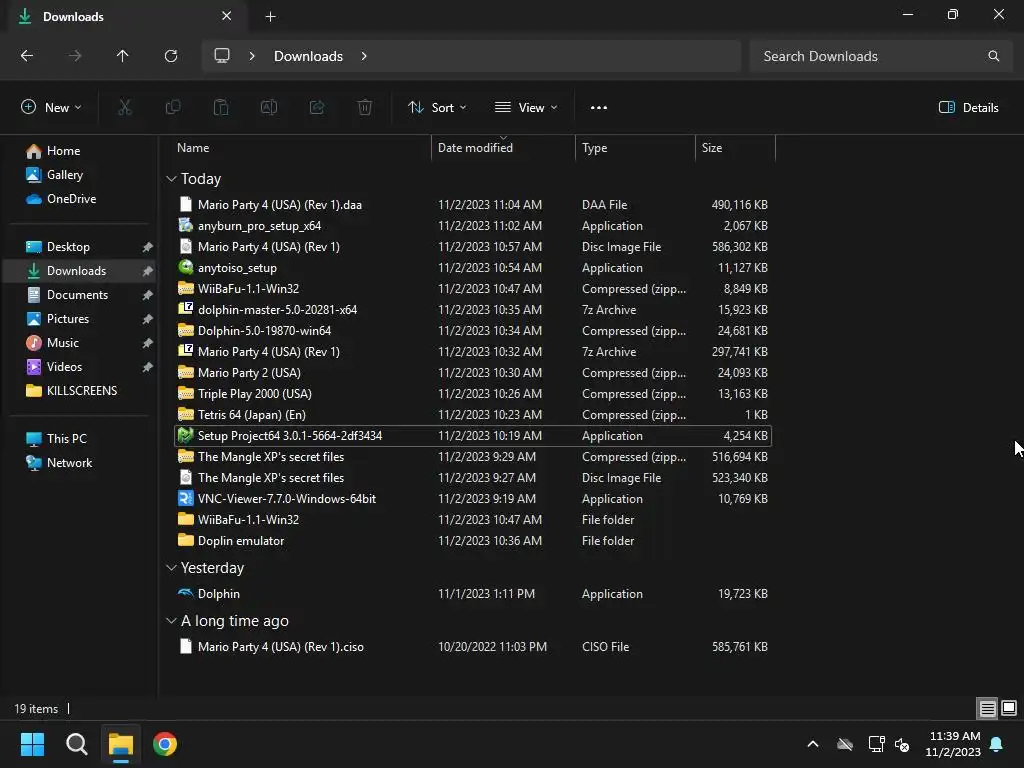Switch to large thumbnails view icon in status bar
Viewport: 1024px width, 768px height.
tap(1009, 708)
